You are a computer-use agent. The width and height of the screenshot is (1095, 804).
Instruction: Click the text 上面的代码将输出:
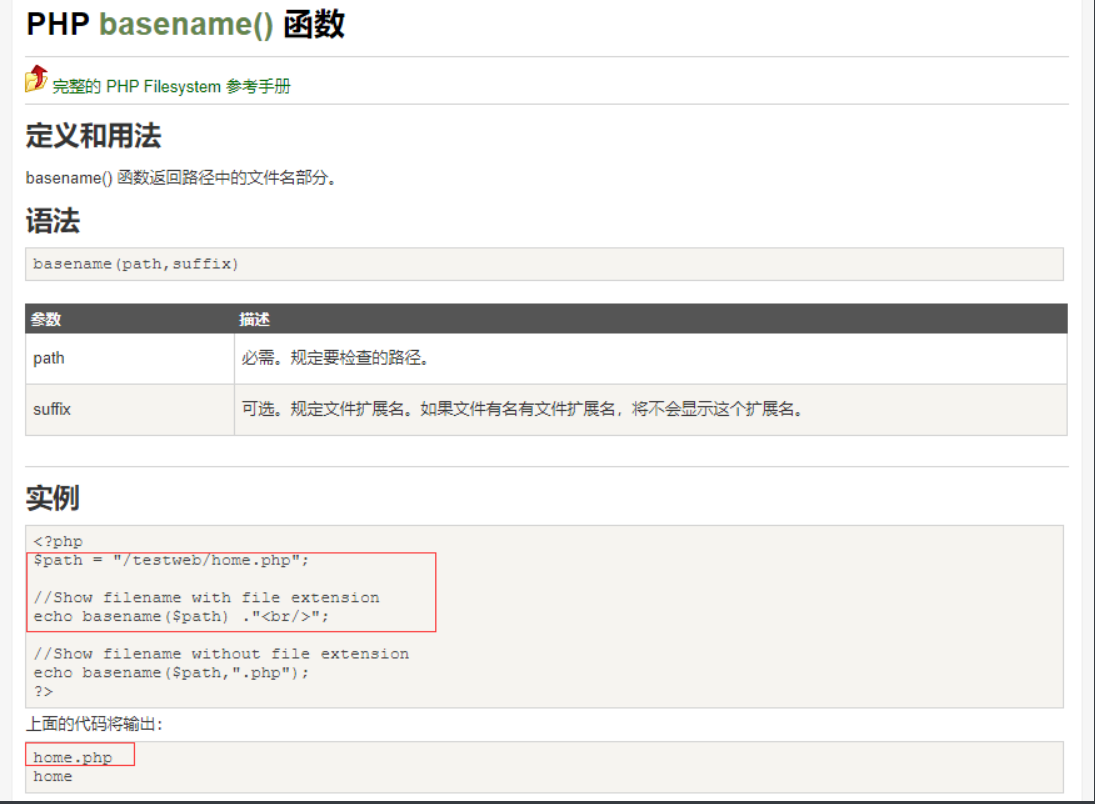coord(94,724)
